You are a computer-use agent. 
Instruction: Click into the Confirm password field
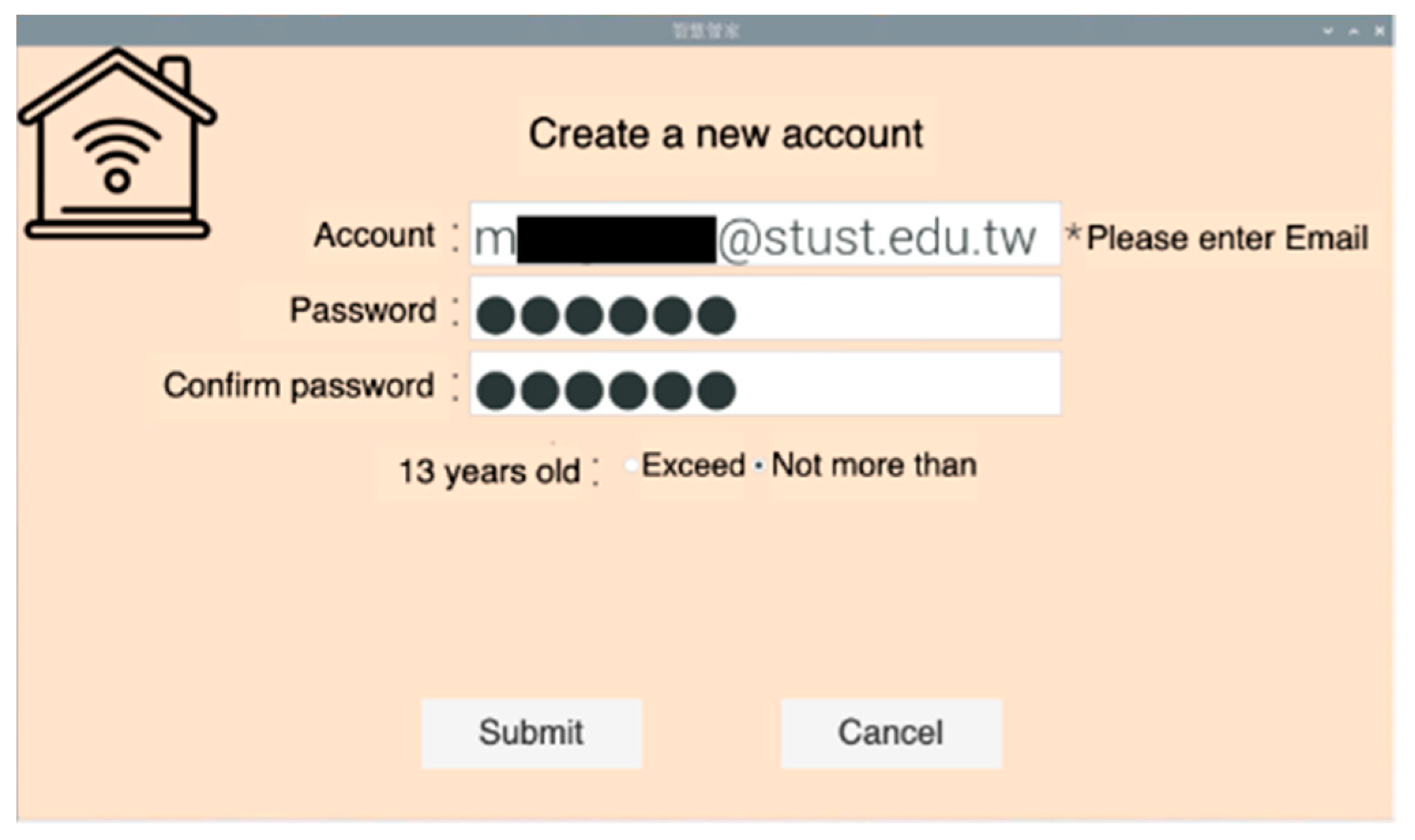coord(886,384)
